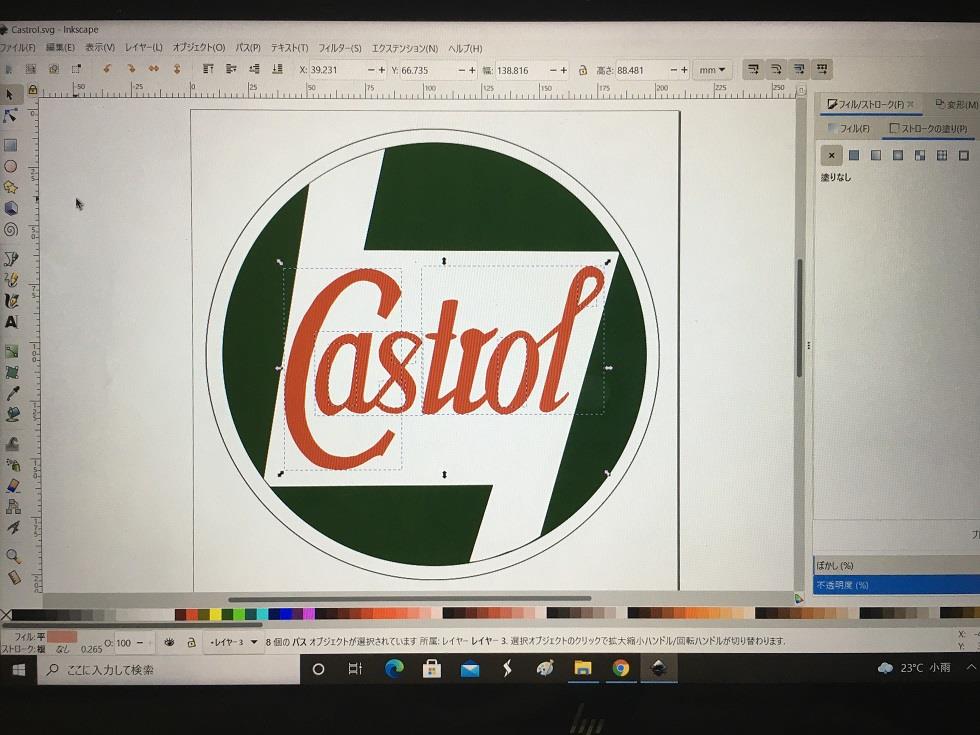Raise selection to top
980x735 pixels.
[x=208, y=69]
